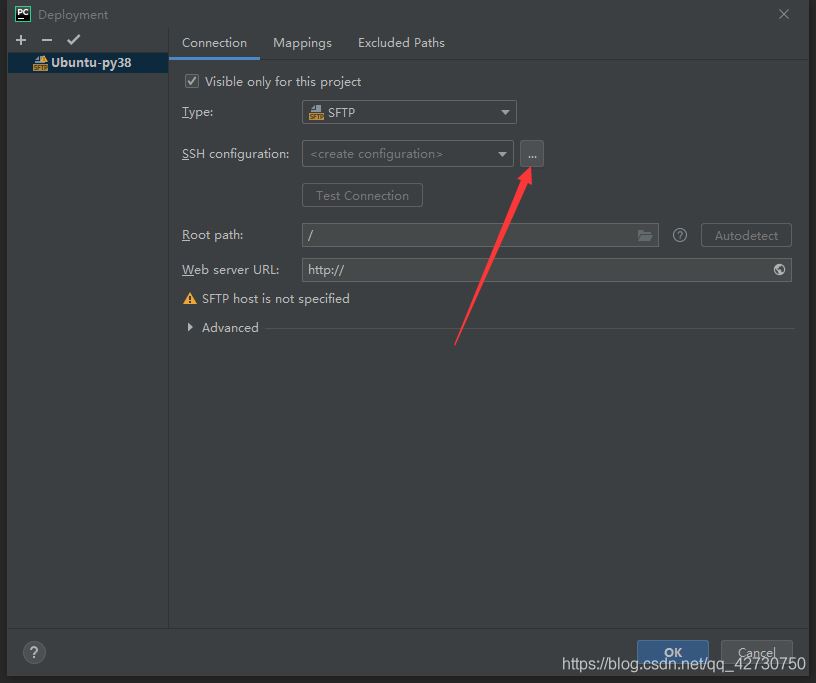The height and width of the screenshot is (683, 816).
Task: Open dialog help via question mark button
Action: coord(34,652)
